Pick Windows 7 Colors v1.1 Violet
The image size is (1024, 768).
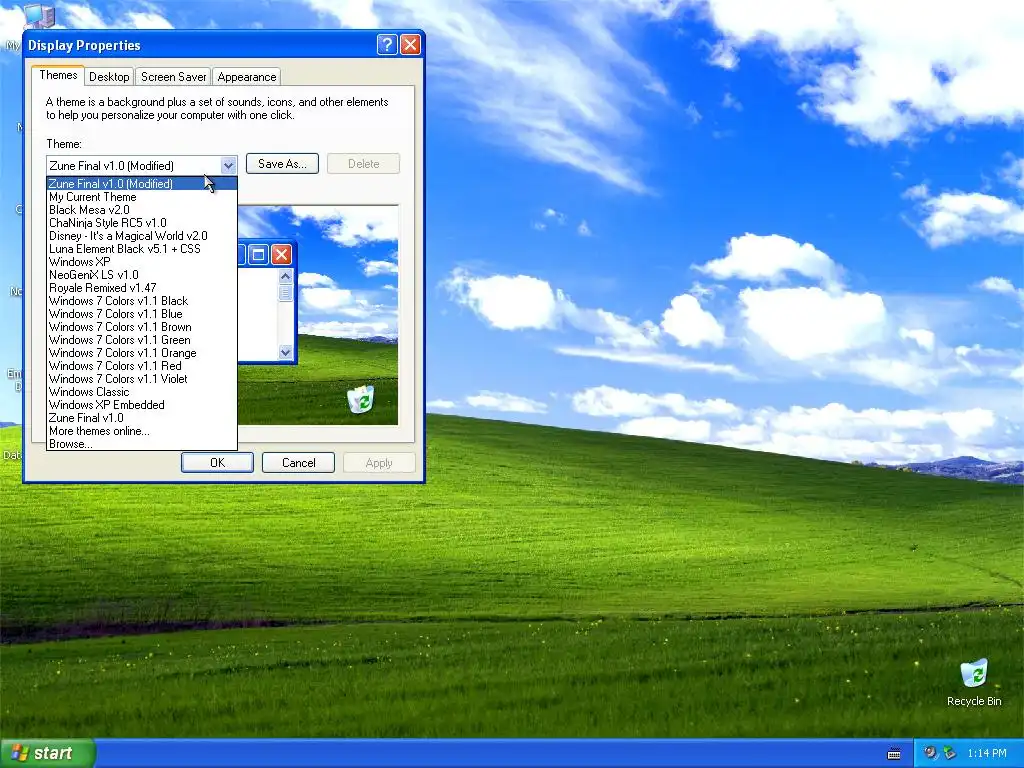[x=142, y=379]
